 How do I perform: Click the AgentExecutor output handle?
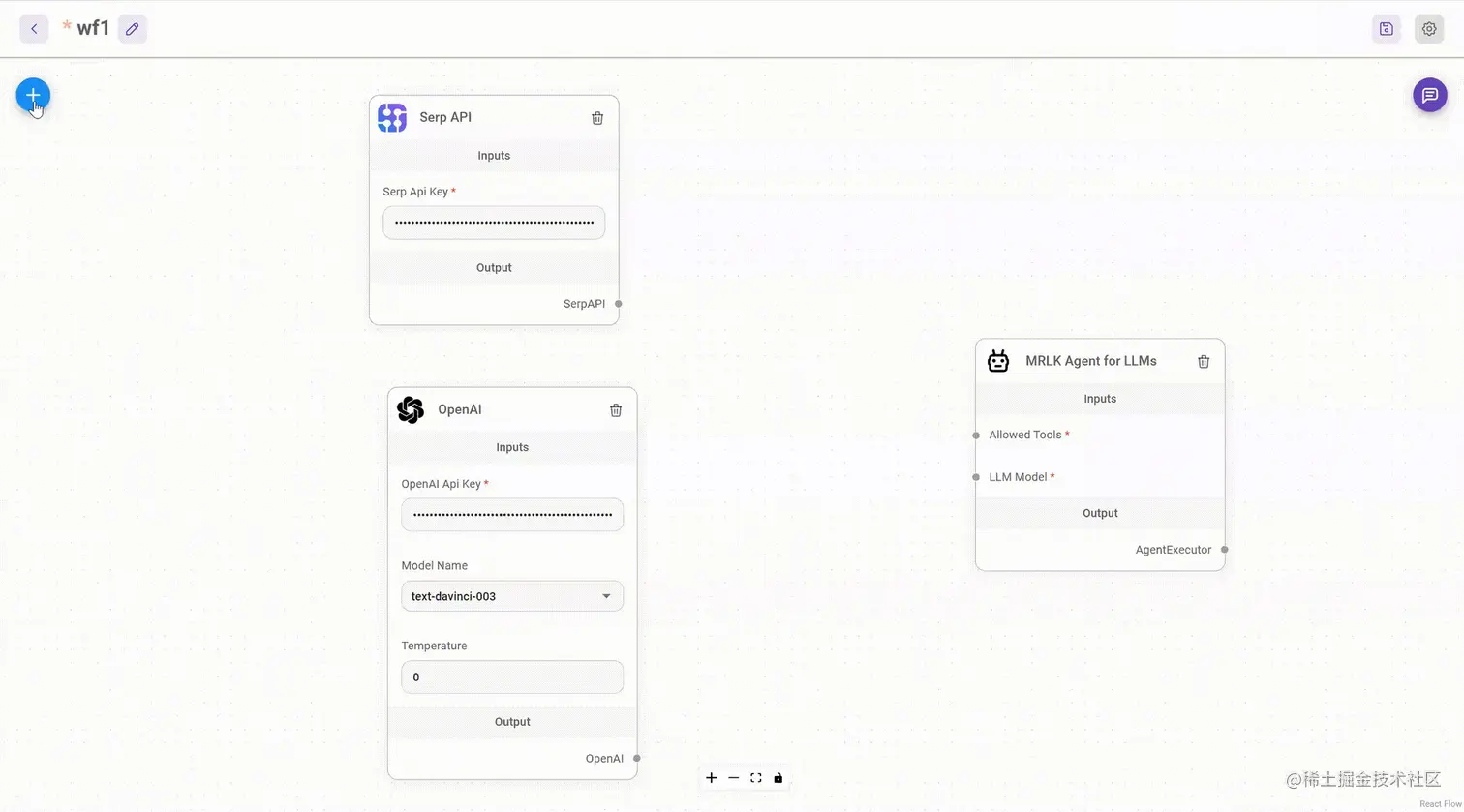(x=1225, y=550)
